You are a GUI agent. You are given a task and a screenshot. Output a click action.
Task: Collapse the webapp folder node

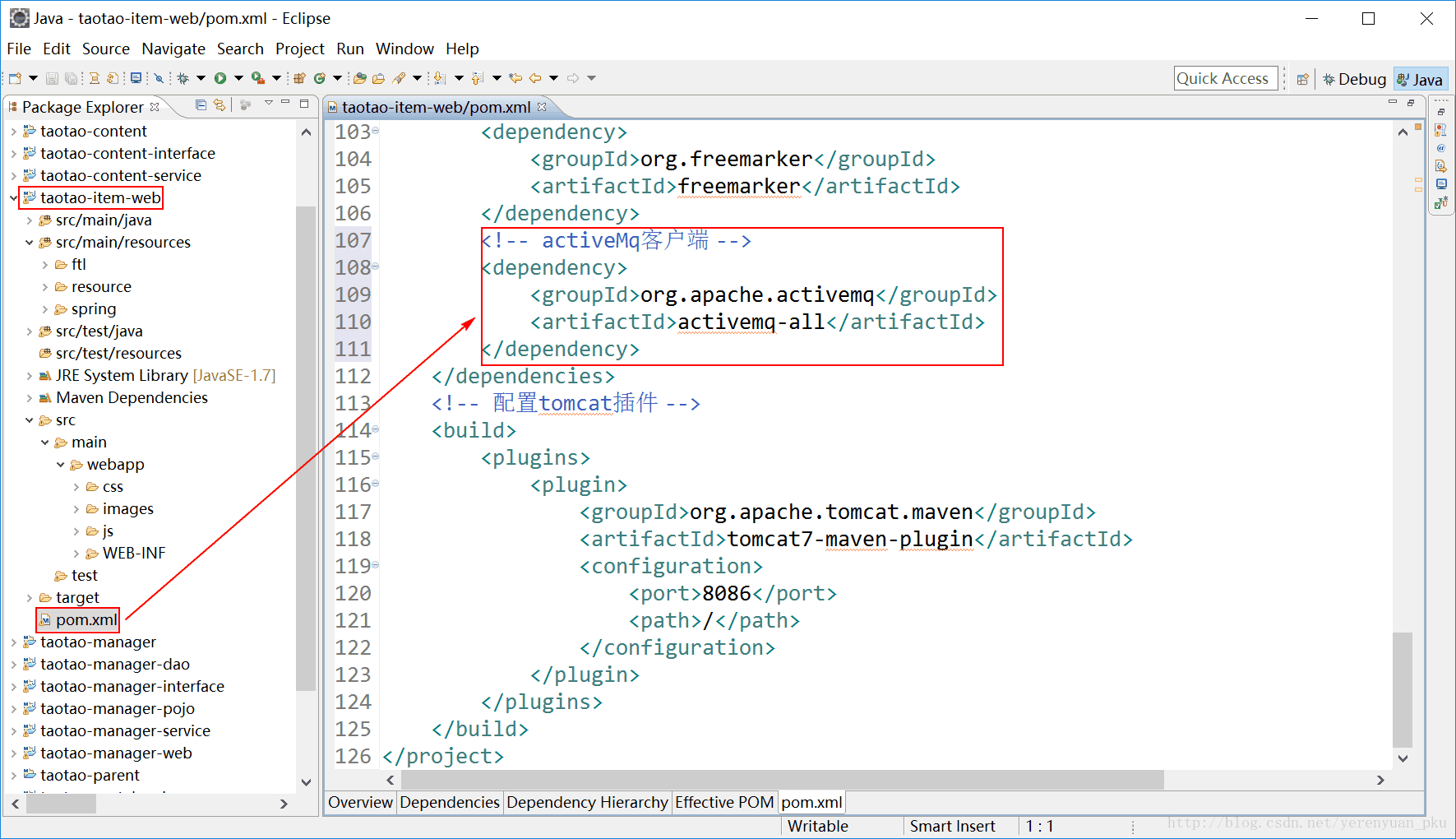click(60, 464)
